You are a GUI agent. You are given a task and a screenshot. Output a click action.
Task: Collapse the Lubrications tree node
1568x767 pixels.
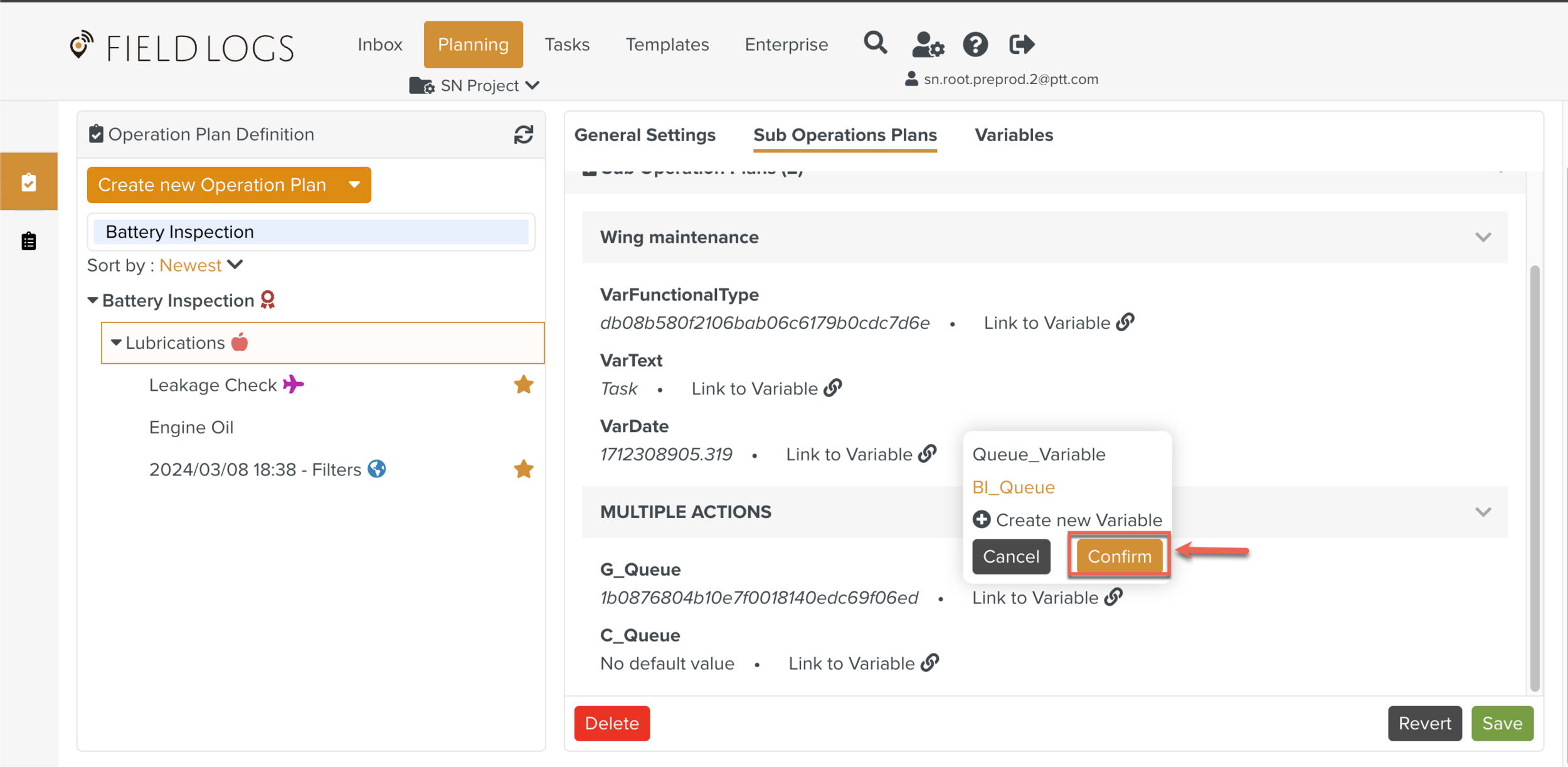(116, 343)
